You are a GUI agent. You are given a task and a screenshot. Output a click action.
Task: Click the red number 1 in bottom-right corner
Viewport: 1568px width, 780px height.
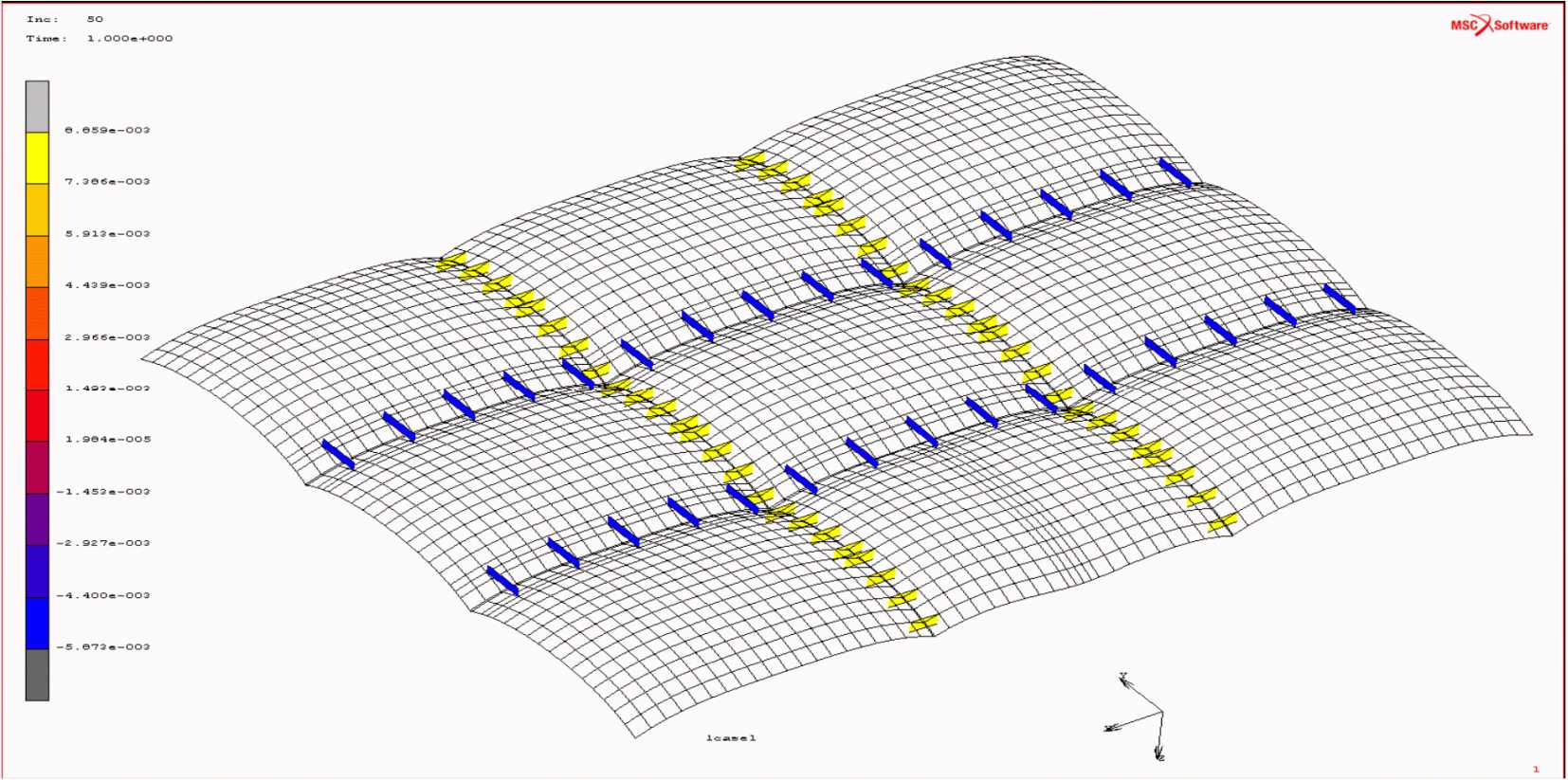(1536, 769)
